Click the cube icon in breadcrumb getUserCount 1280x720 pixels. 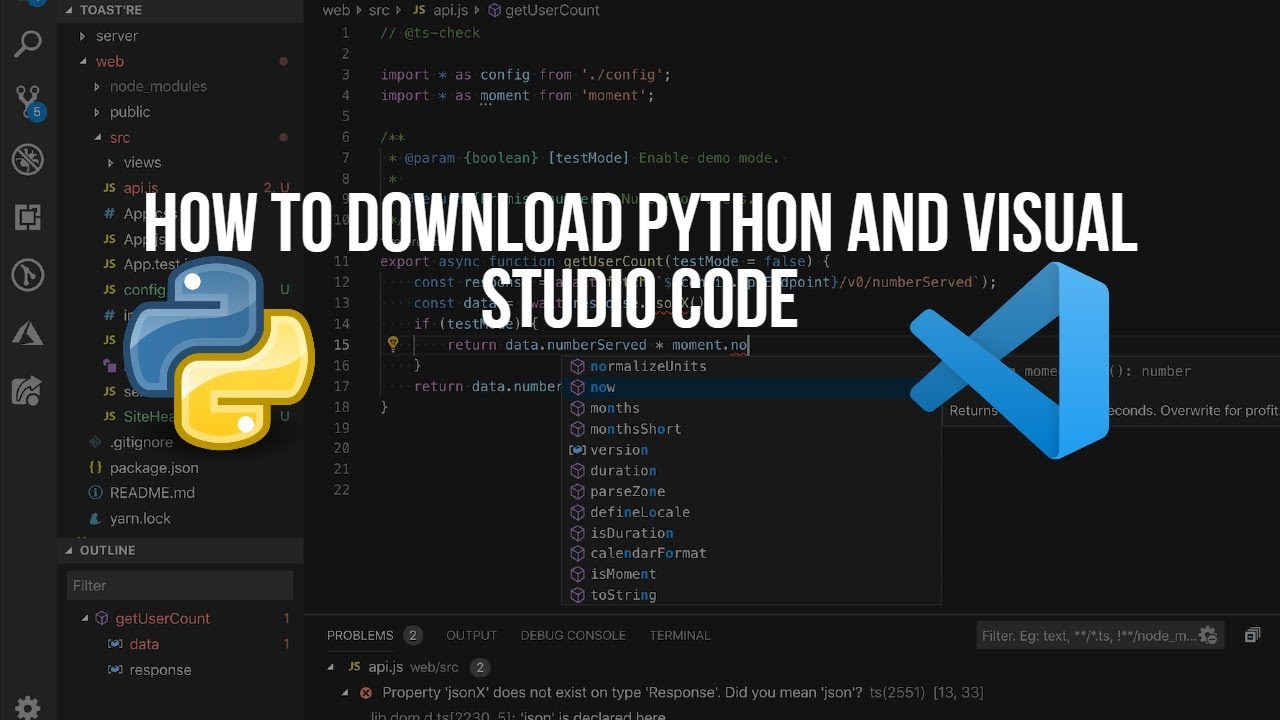click(493, 10)
